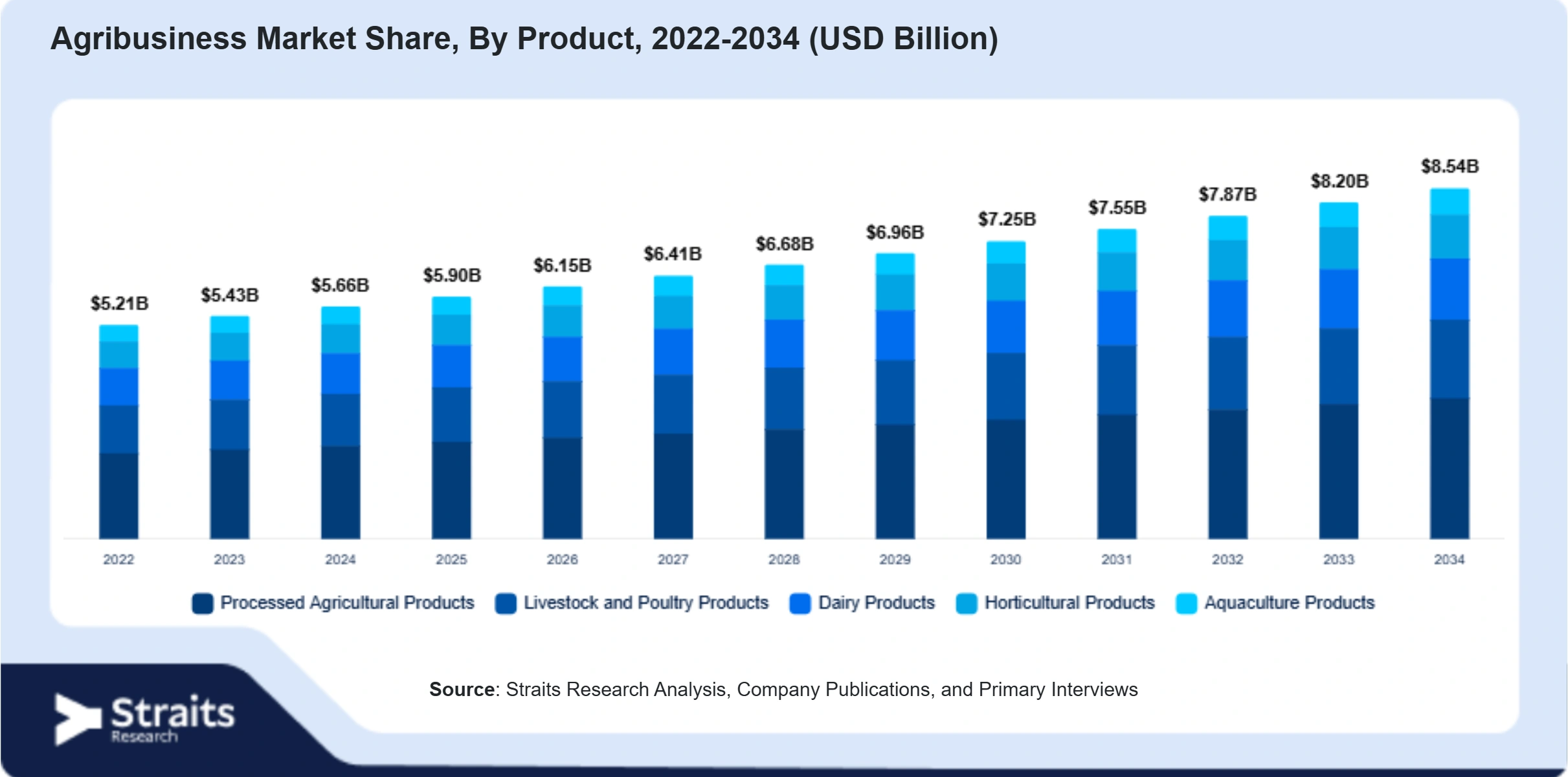Screen dimensions: 1568x777
Task: Click the 2032 axis label
Action: (x=1227, y=559)
